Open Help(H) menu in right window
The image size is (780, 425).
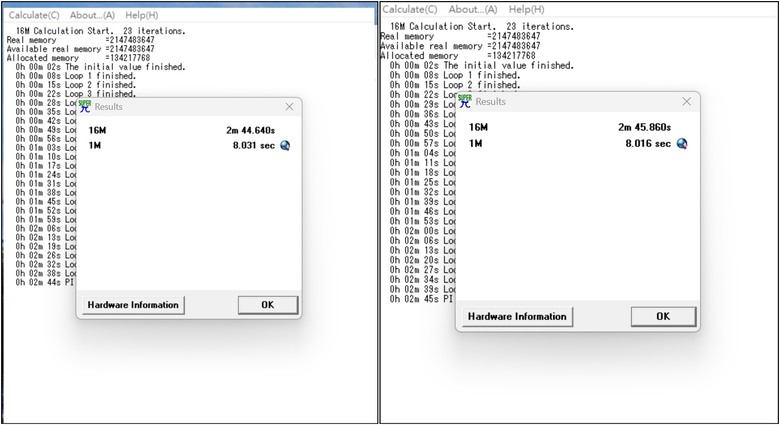526,9
